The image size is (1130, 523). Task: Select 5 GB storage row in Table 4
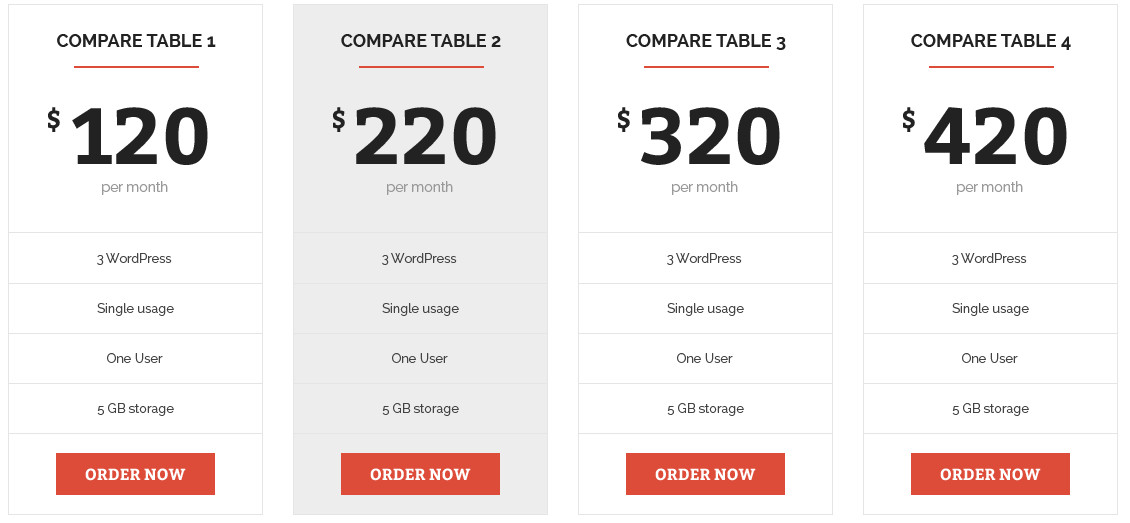990,408
